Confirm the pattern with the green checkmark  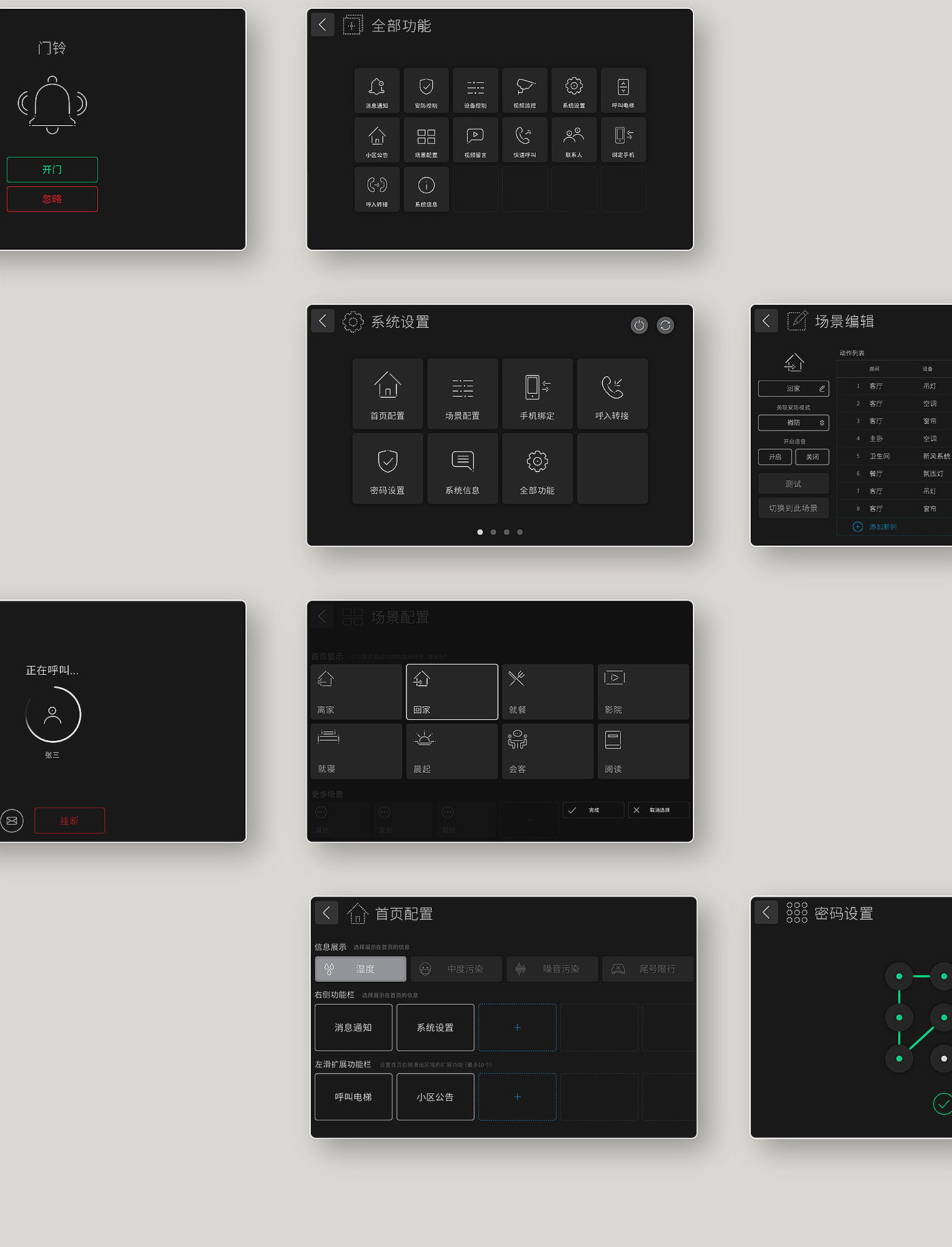[942, 1103]
